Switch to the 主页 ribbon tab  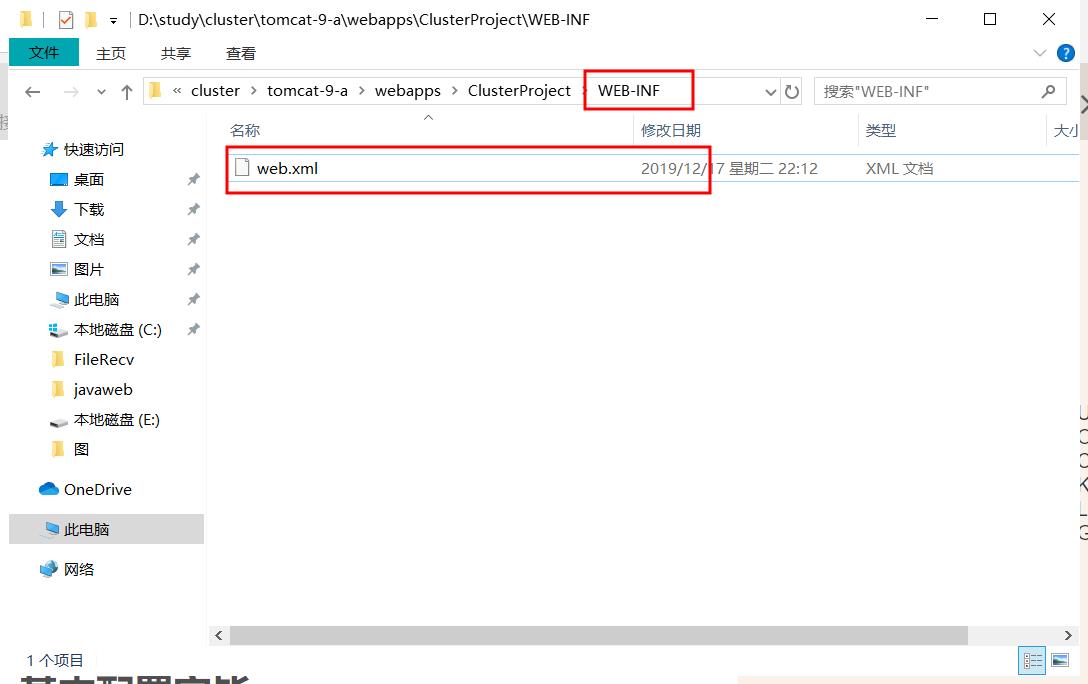pyautogui.click(x=111, y=53)
